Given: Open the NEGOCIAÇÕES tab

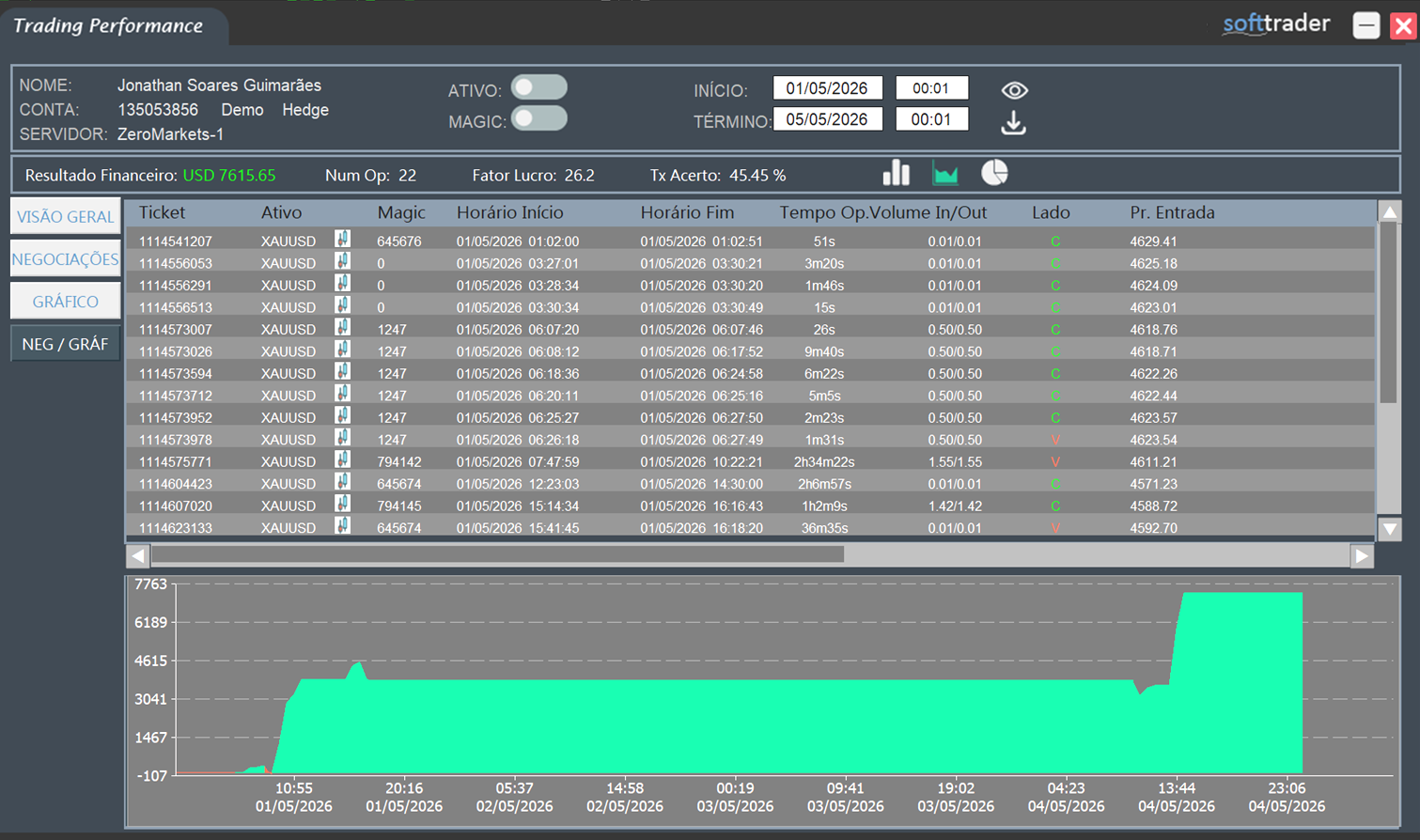Looking at the screenshot, I should coord(65,258).
